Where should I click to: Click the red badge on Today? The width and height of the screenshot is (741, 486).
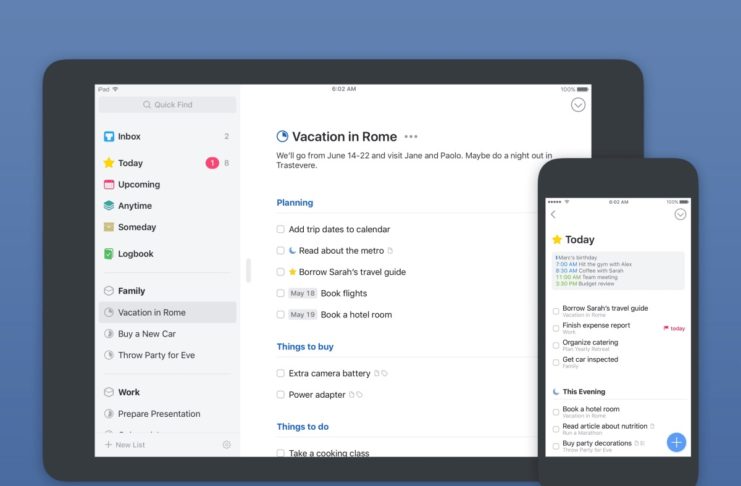point(212,163)
